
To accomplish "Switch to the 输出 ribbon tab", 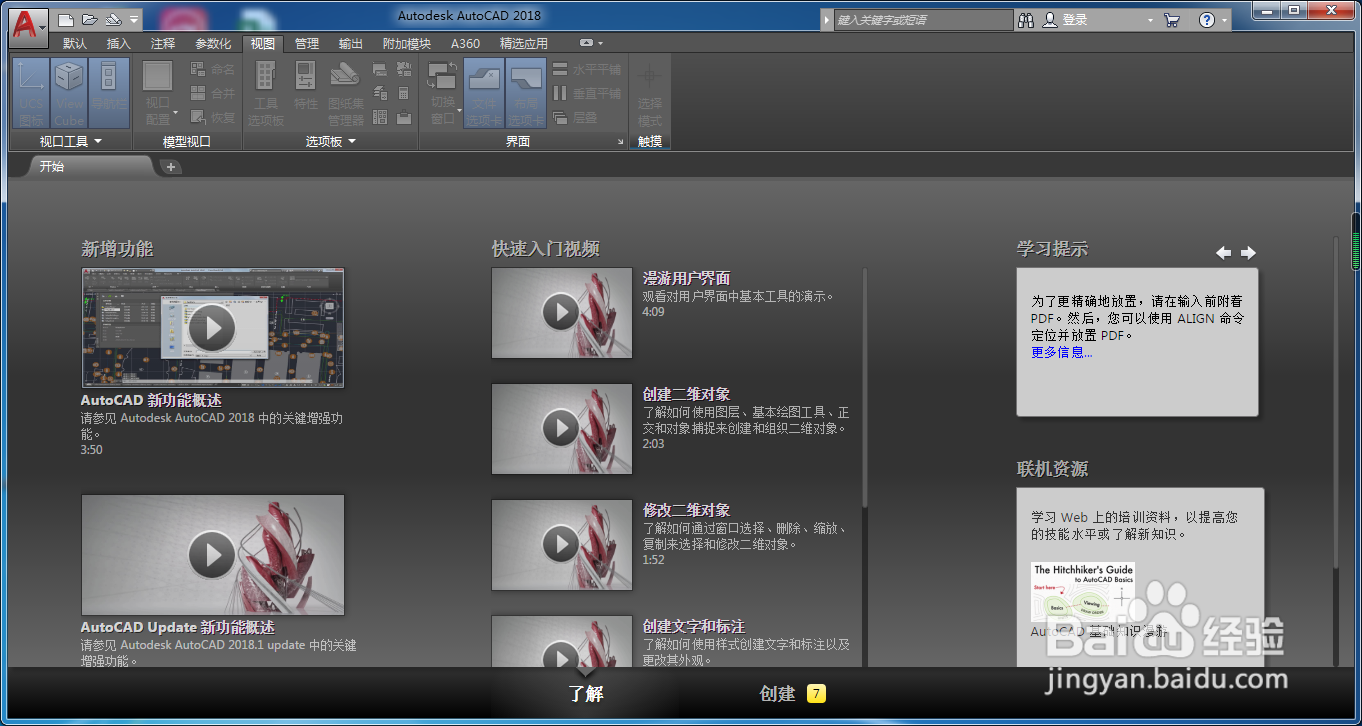I will tap(351, 43).
